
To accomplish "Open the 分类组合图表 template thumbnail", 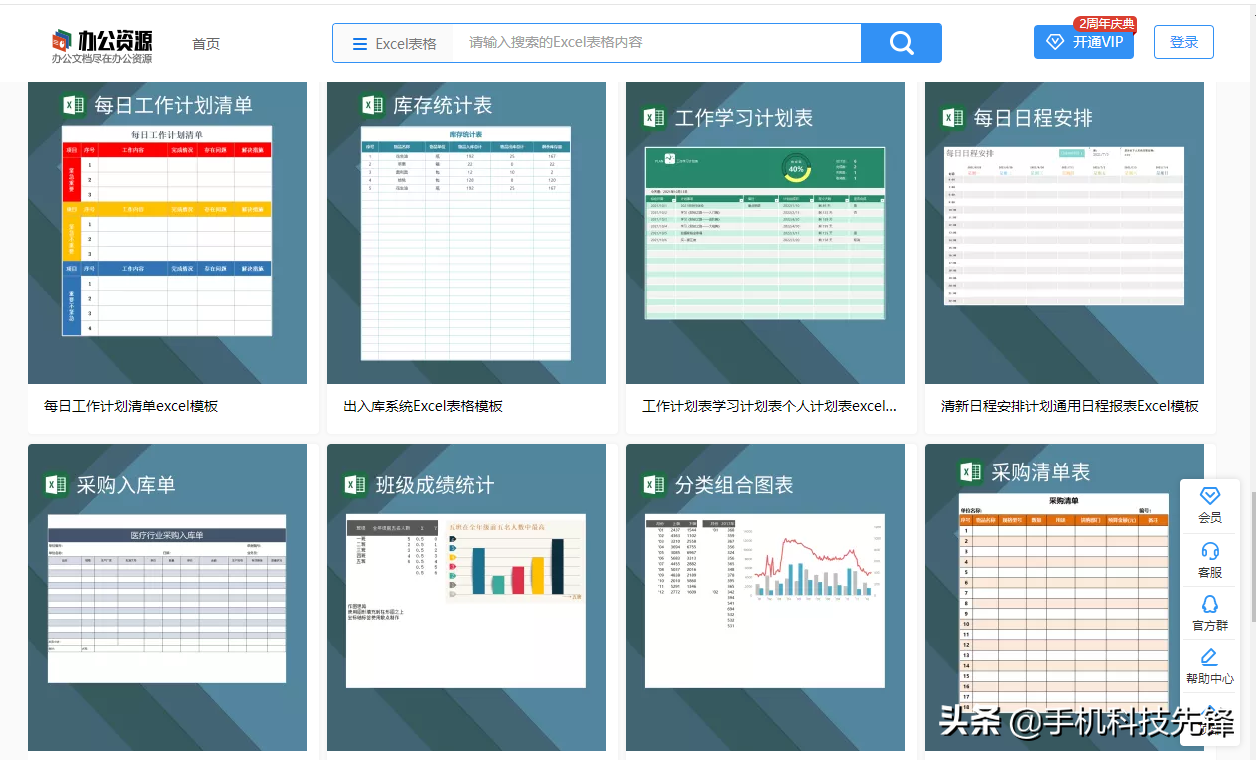I will tap(765, 597).
